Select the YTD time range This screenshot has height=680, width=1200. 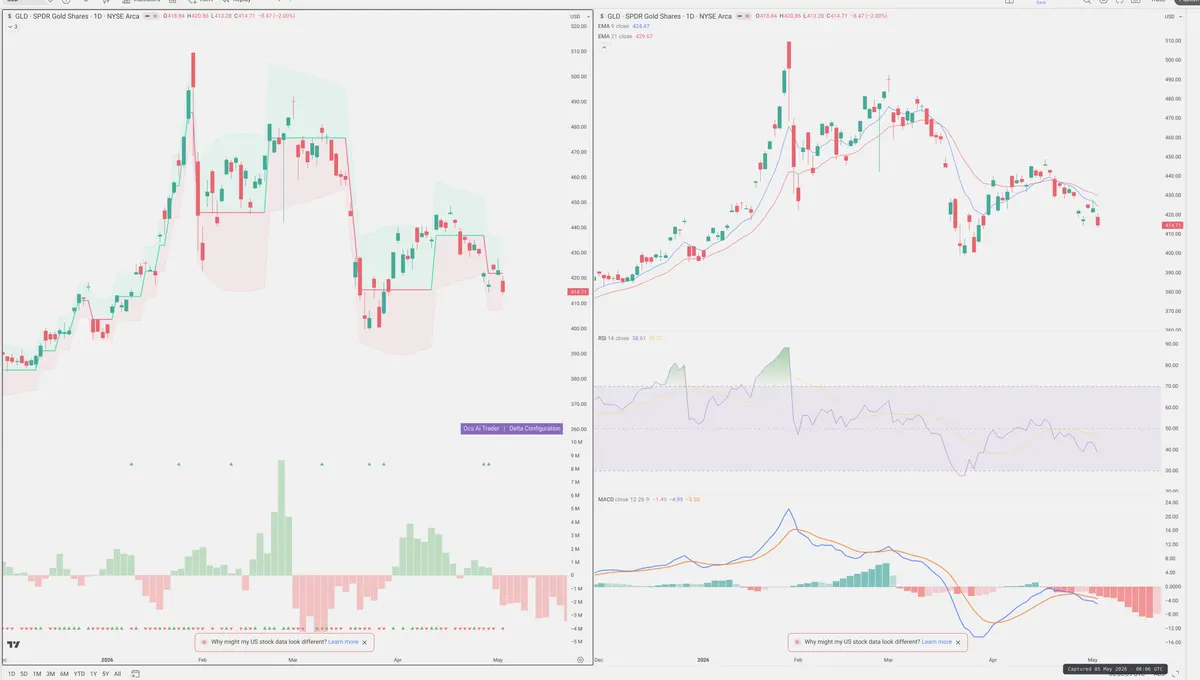pos(79,674)
